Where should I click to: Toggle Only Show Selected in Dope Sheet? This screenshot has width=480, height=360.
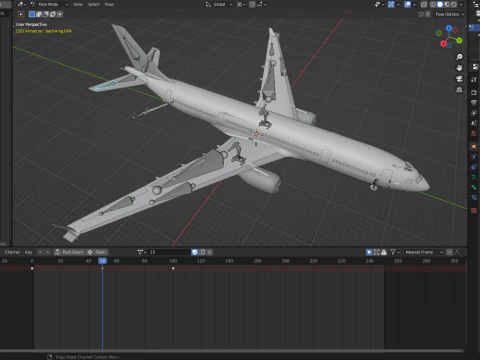point(369,252)
